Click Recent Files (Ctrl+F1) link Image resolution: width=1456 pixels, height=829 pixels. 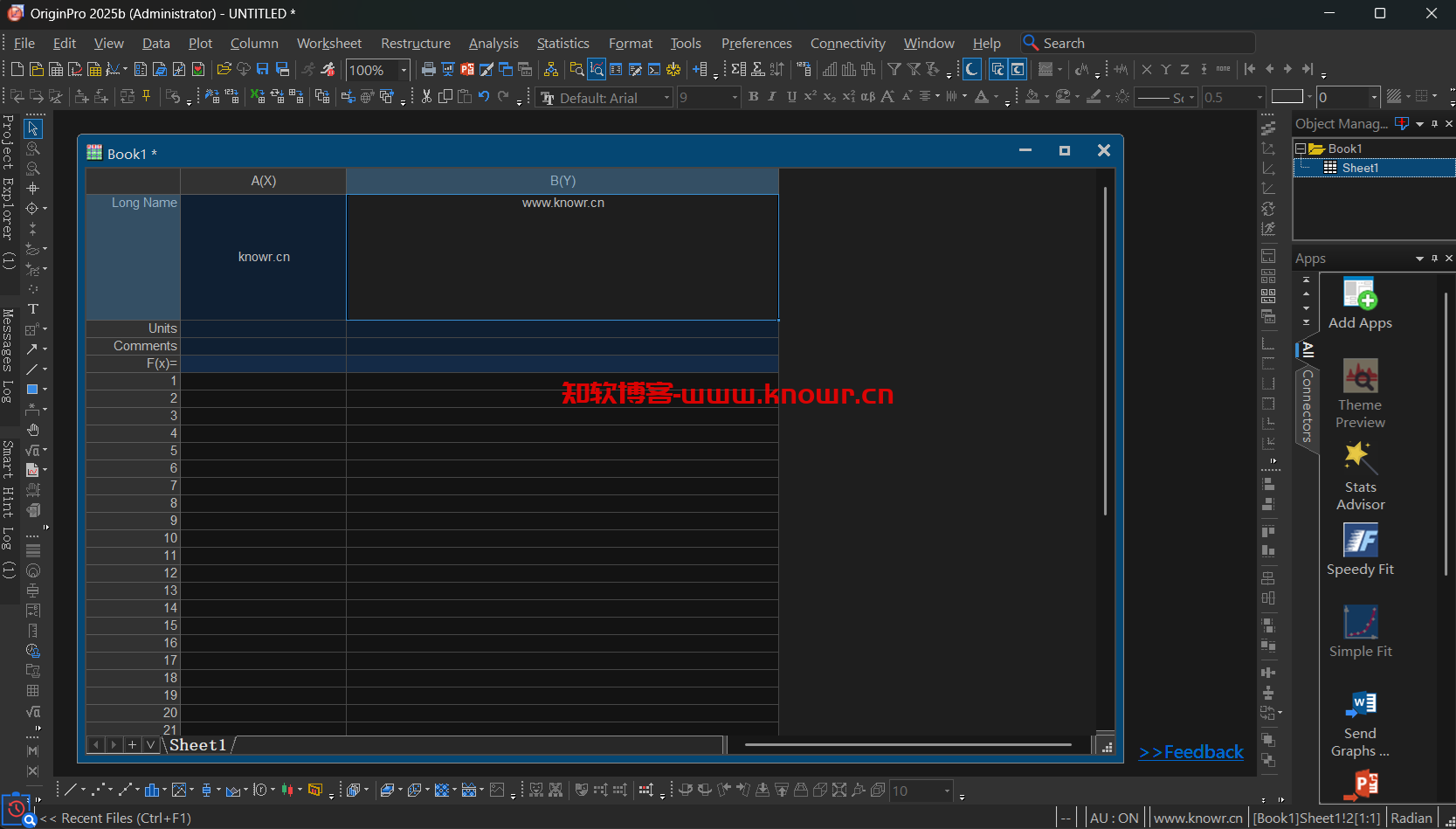[x=117, y=819]
